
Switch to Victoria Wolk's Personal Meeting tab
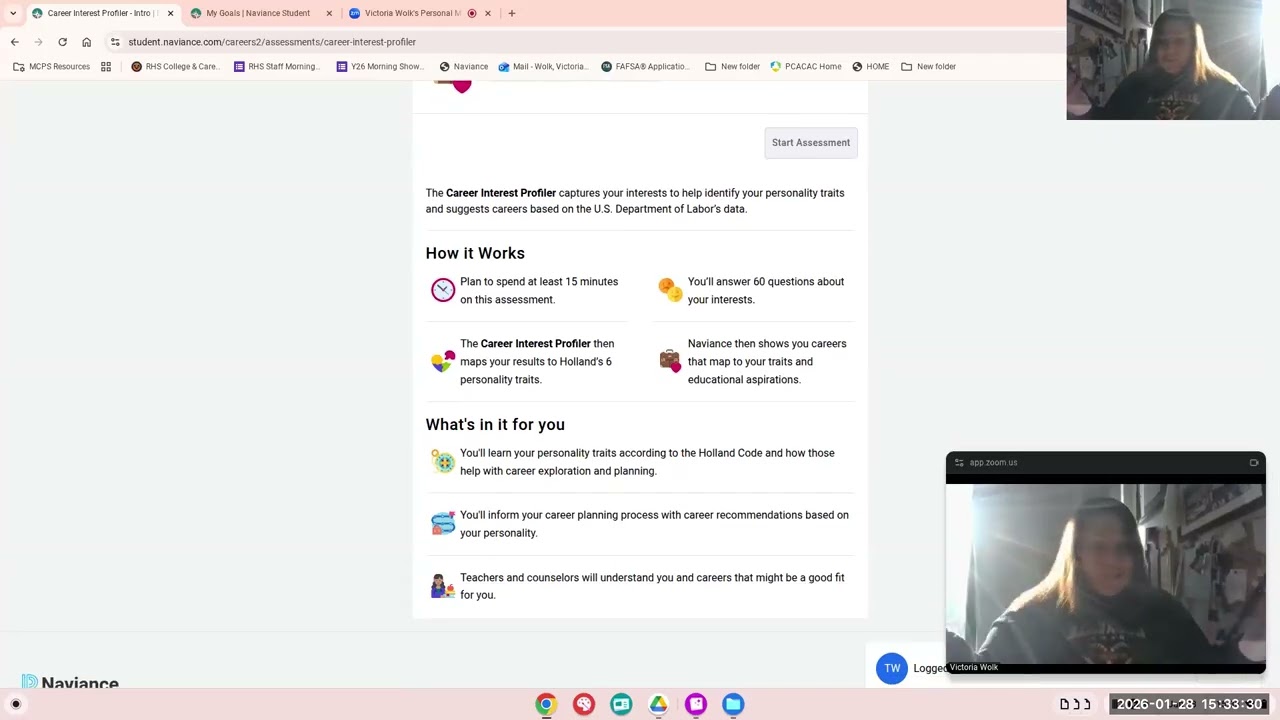pyautogui.click(x=412, y=13)
